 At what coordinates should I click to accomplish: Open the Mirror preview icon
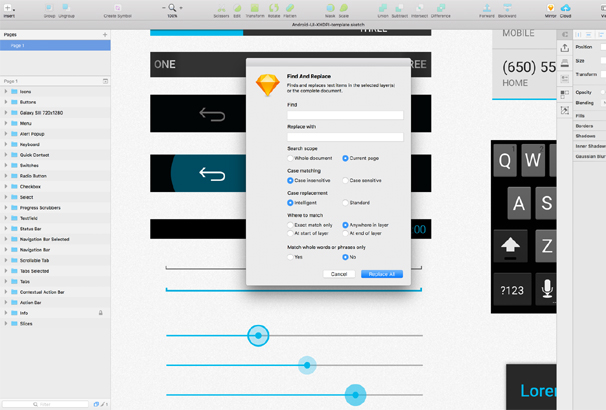click(x=550, y=9)
